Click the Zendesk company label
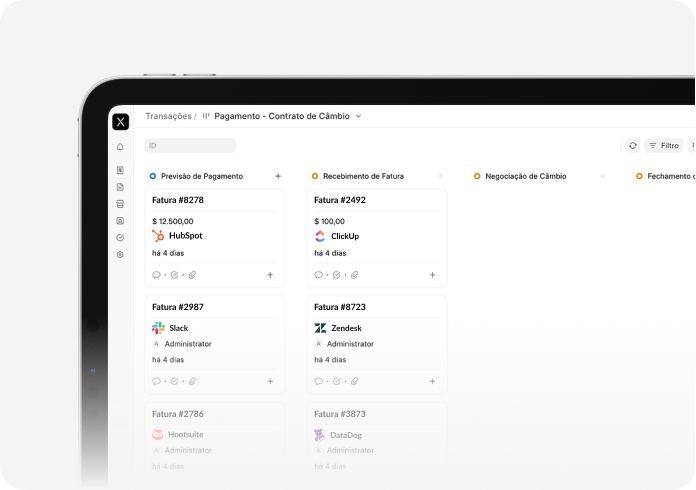The width and height of the screenshot is (696, 490). pos(346,328)
